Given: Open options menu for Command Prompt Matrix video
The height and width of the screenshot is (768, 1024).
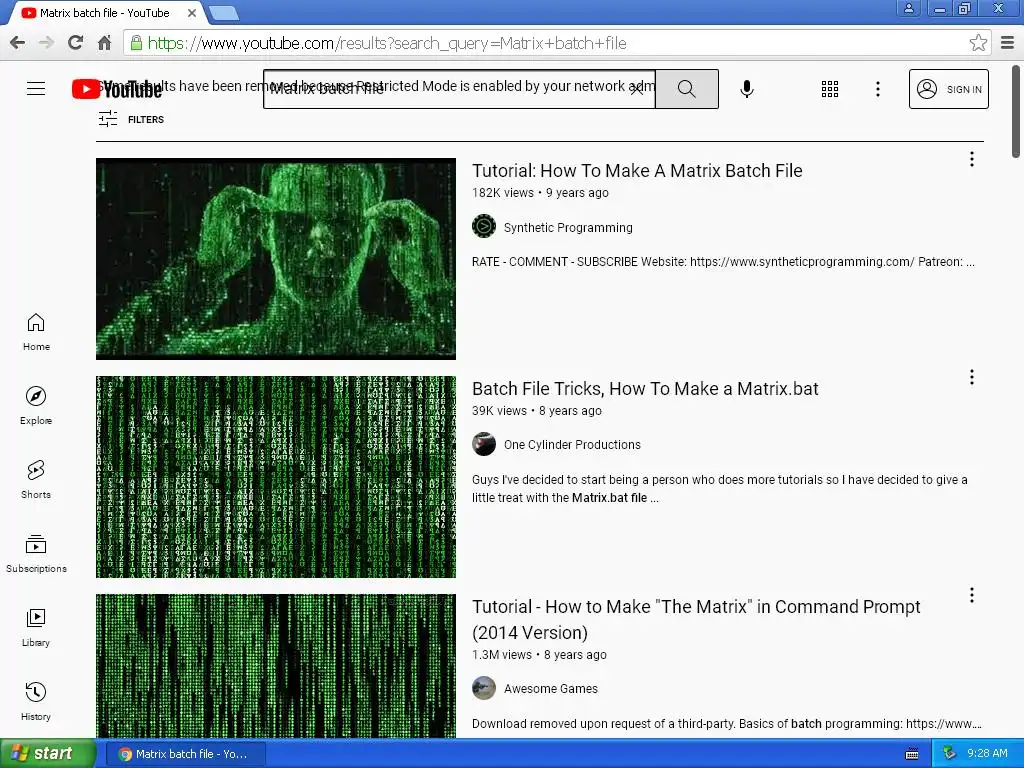Looking at the screenshot, I should 972,595.
